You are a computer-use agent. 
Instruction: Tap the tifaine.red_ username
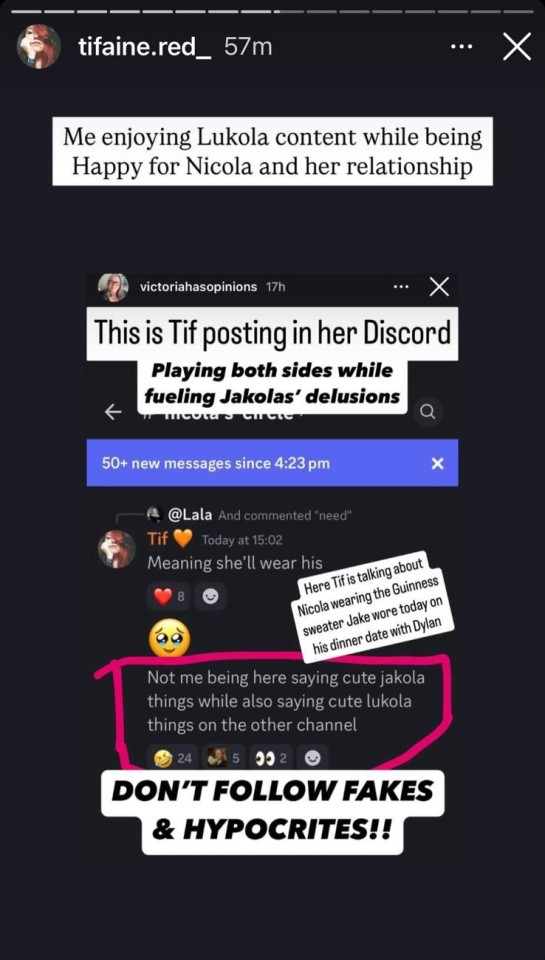pos(145,47)
